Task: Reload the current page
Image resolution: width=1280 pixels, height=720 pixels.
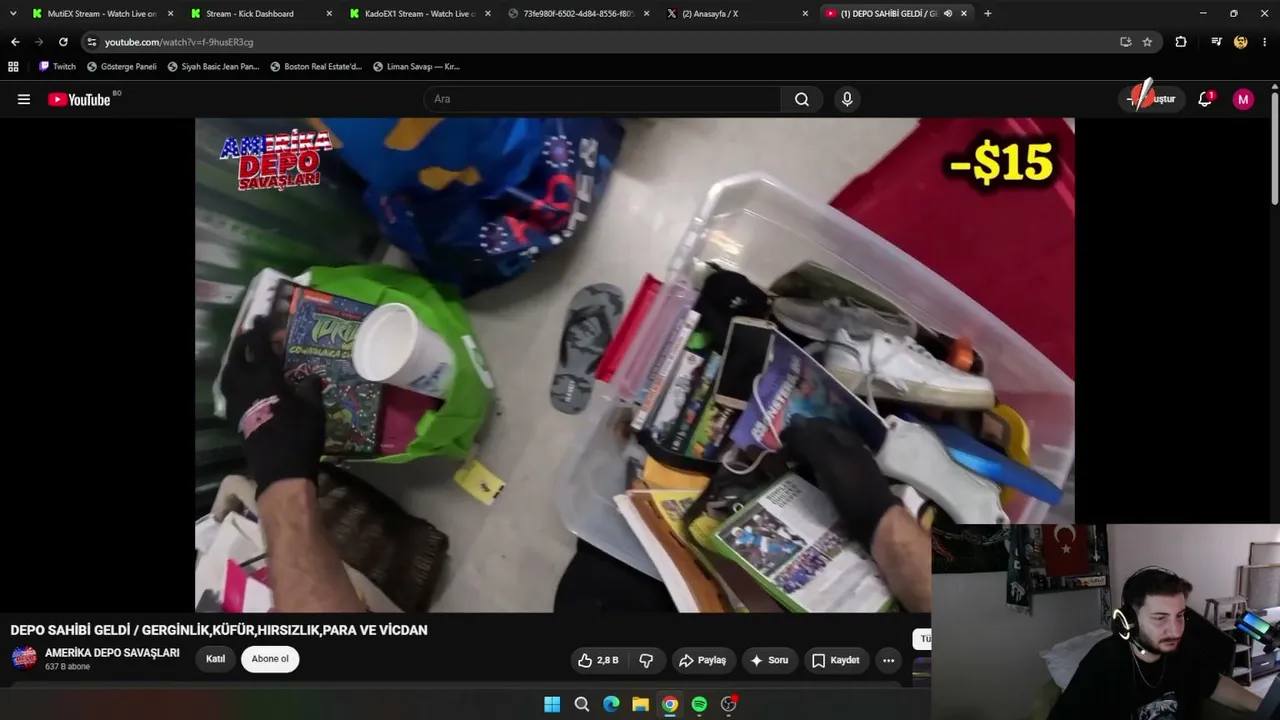Action: point(63,42)
